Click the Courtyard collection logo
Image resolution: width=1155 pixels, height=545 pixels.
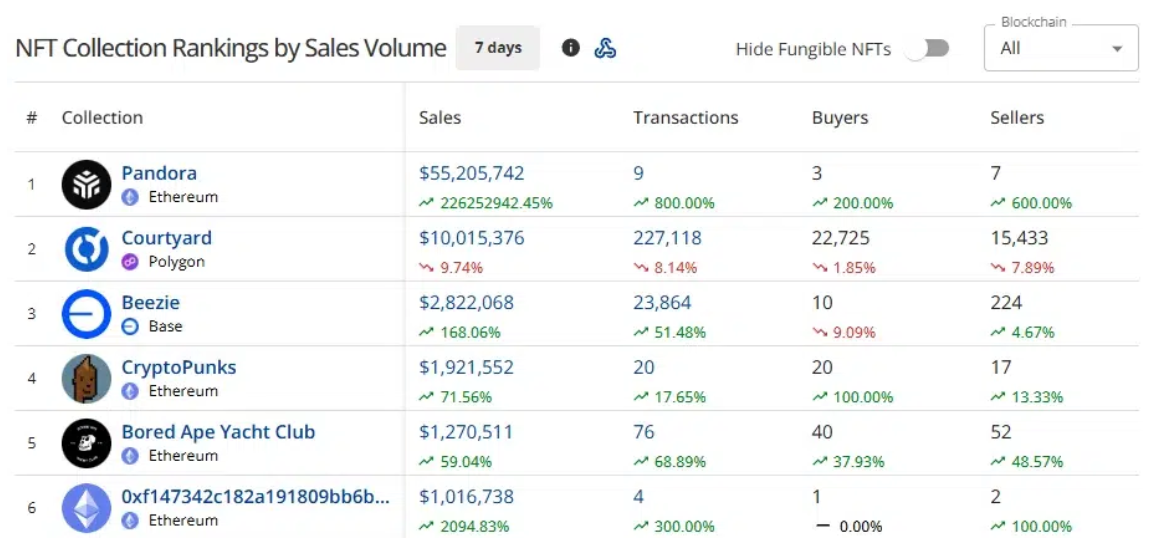[86, 249]
